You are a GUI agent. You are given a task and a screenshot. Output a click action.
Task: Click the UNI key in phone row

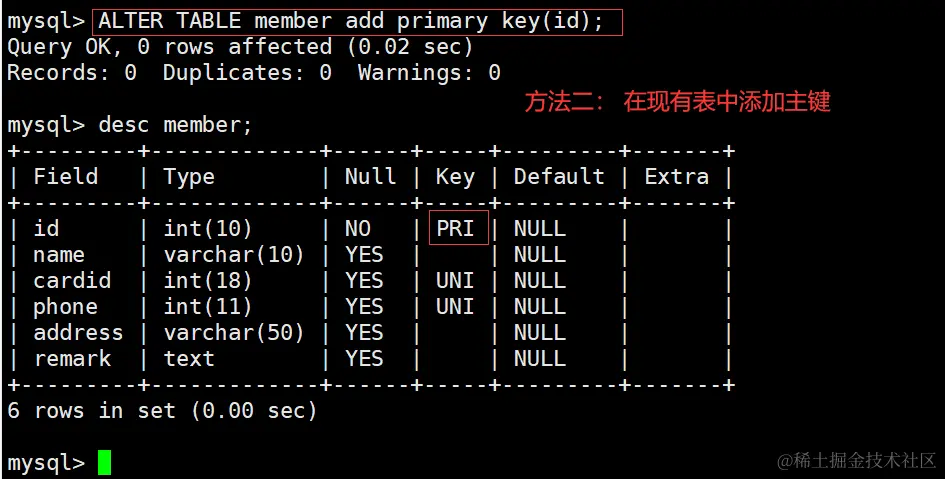coord(455,306)
